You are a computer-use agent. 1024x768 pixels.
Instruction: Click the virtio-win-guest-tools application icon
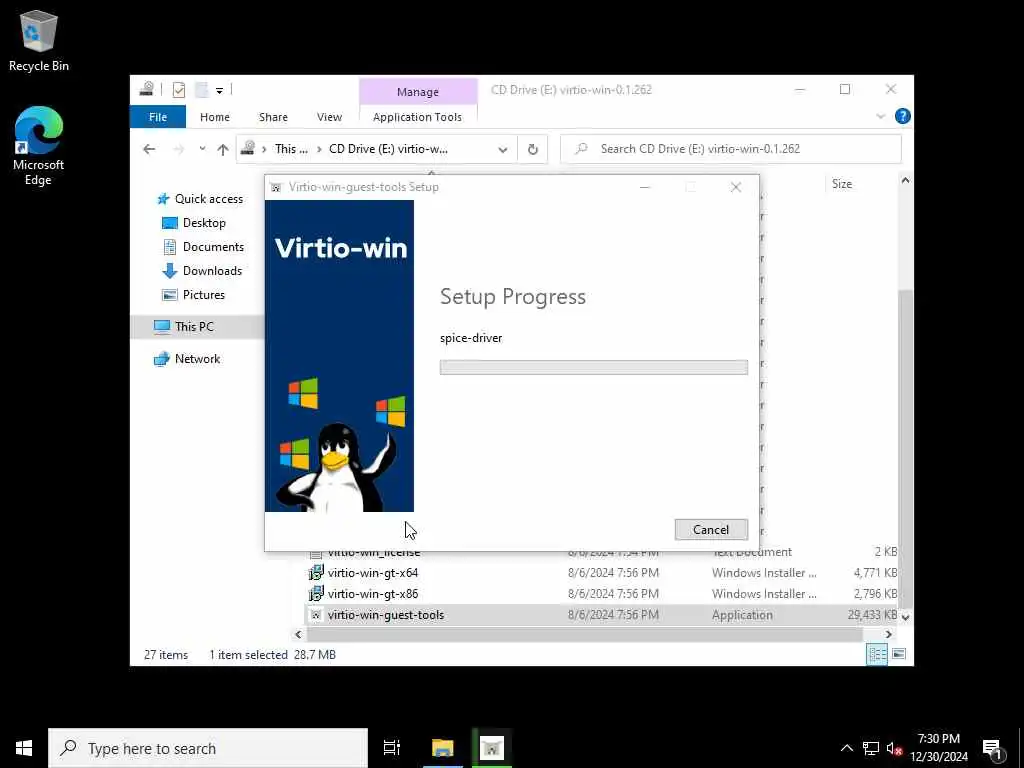coord(316,615)
